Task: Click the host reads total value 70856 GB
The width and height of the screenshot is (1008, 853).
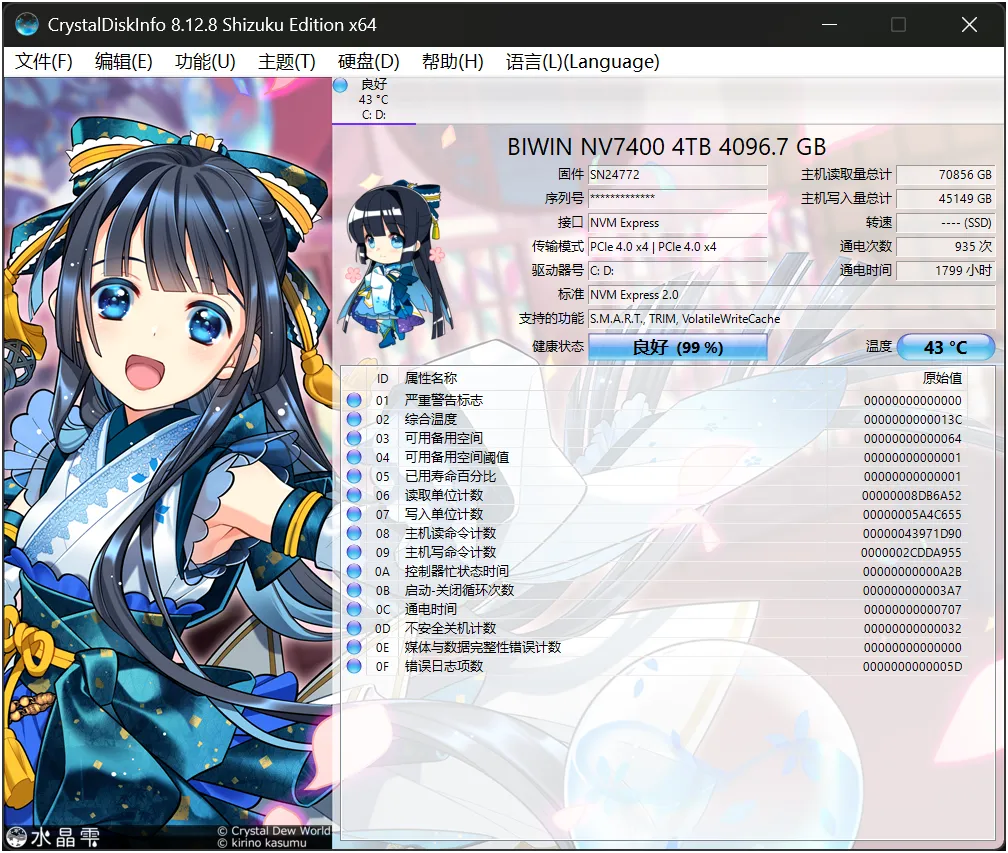Action: 945,175
